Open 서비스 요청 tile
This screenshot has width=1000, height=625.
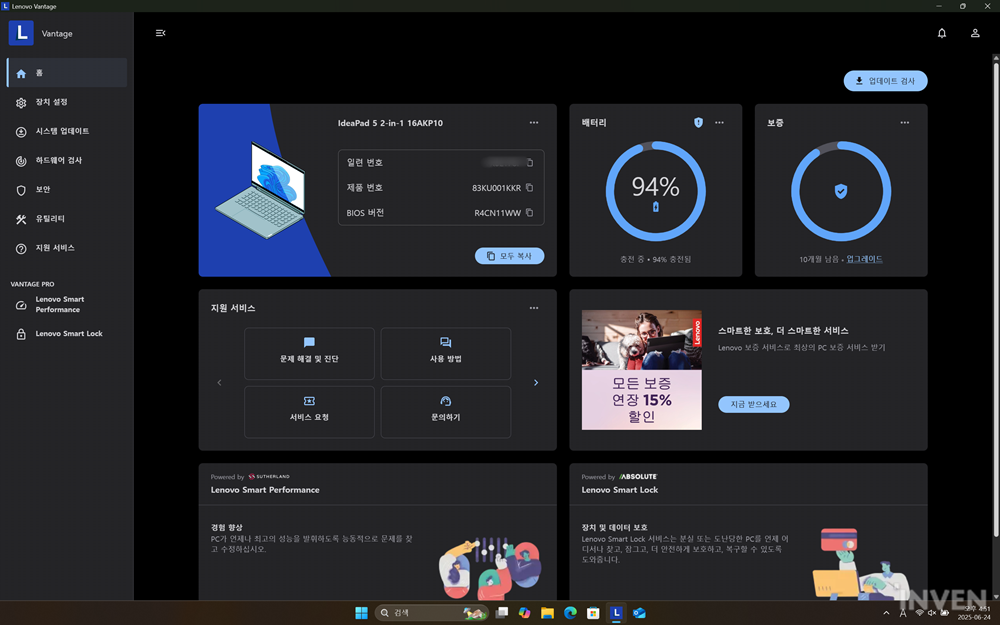click(x=309, y=412)
